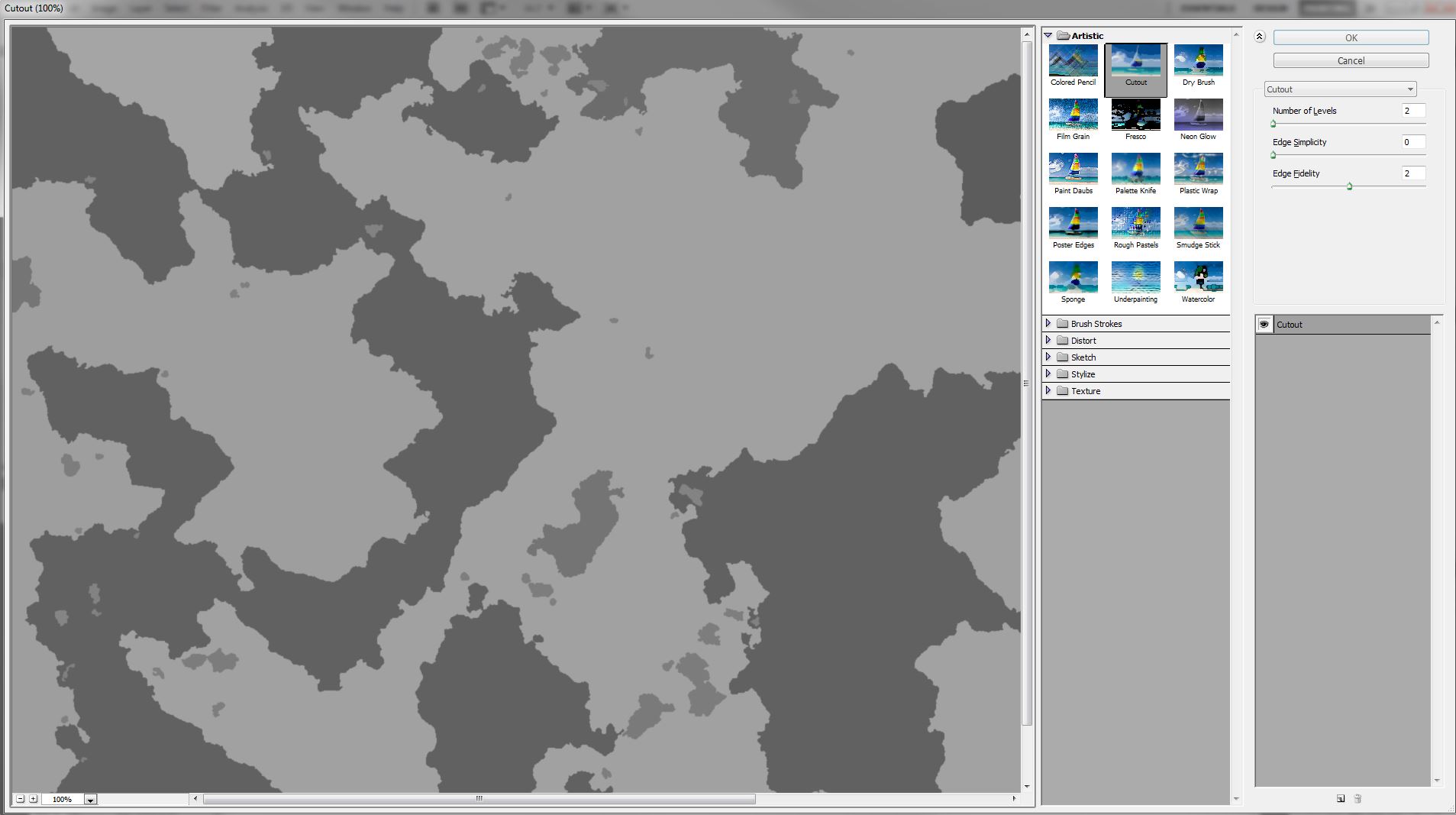This screenshot has height=815, width=1456.
Task: Create a new effect layer
Action: click(x=1340, y=798)
